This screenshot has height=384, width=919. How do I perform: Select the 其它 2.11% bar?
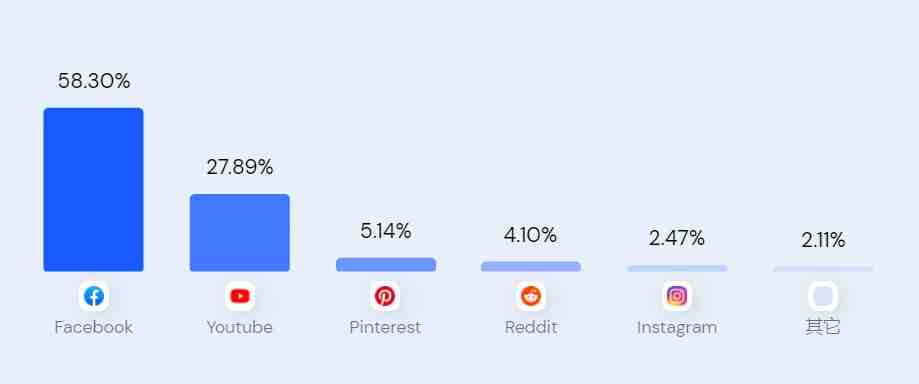(823, 269)
